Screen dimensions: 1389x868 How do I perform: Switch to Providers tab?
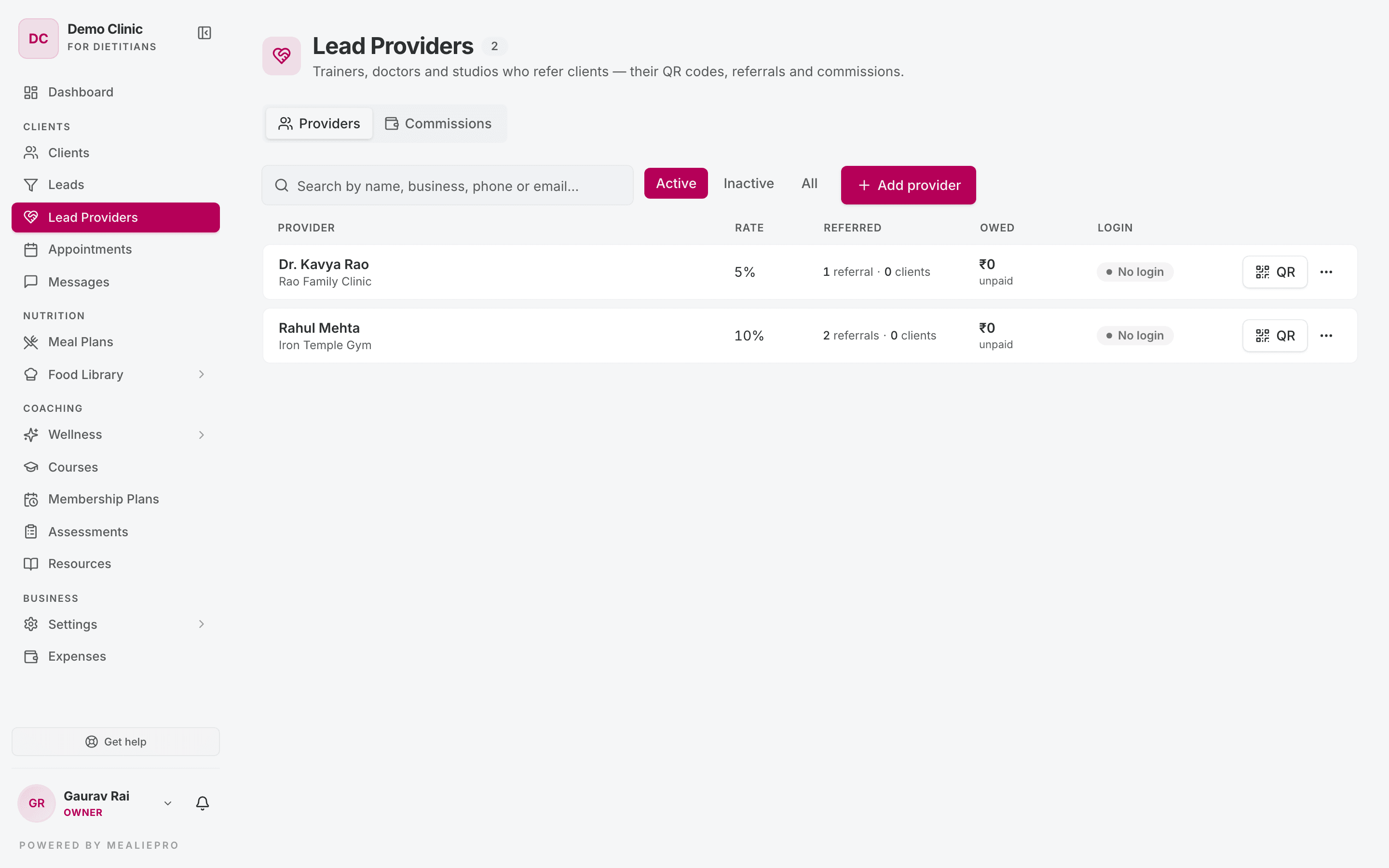pos(319,123)
